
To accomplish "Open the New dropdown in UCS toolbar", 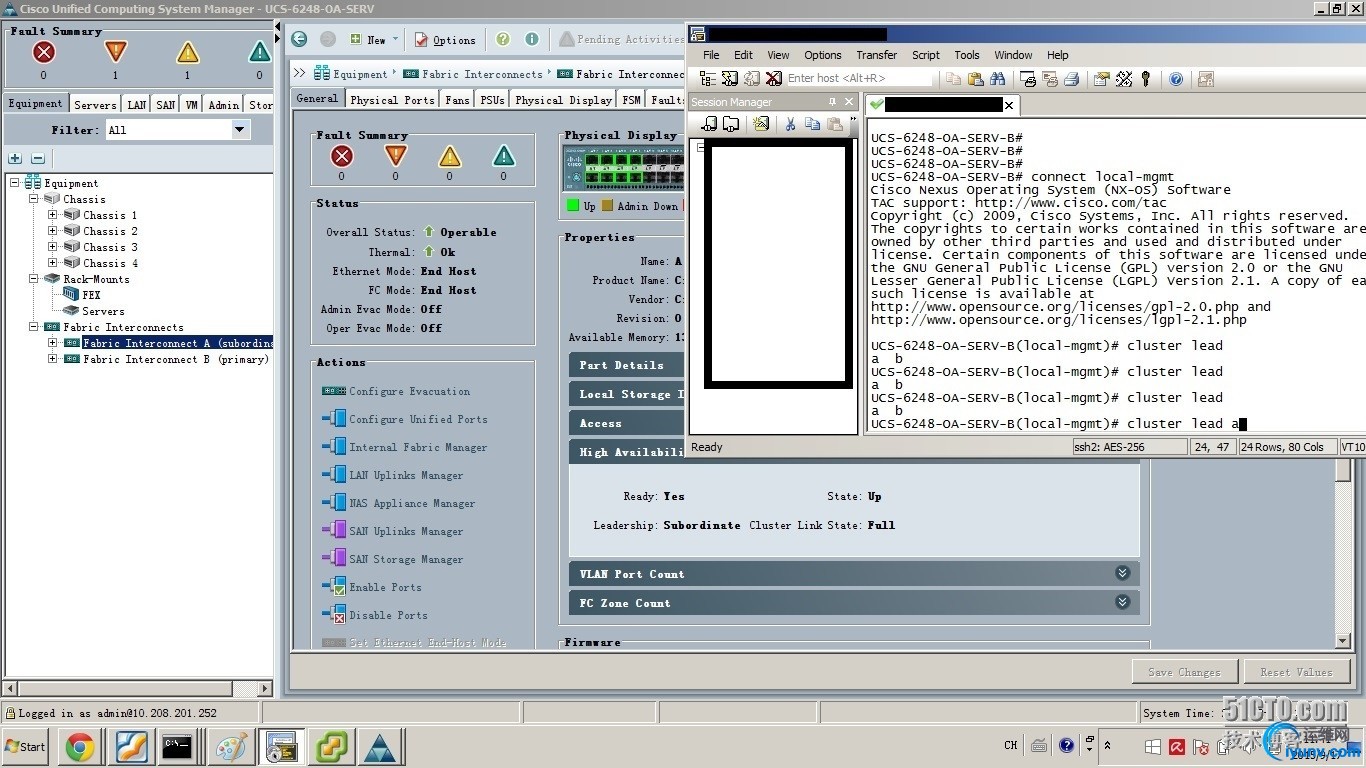I will 375,39.
